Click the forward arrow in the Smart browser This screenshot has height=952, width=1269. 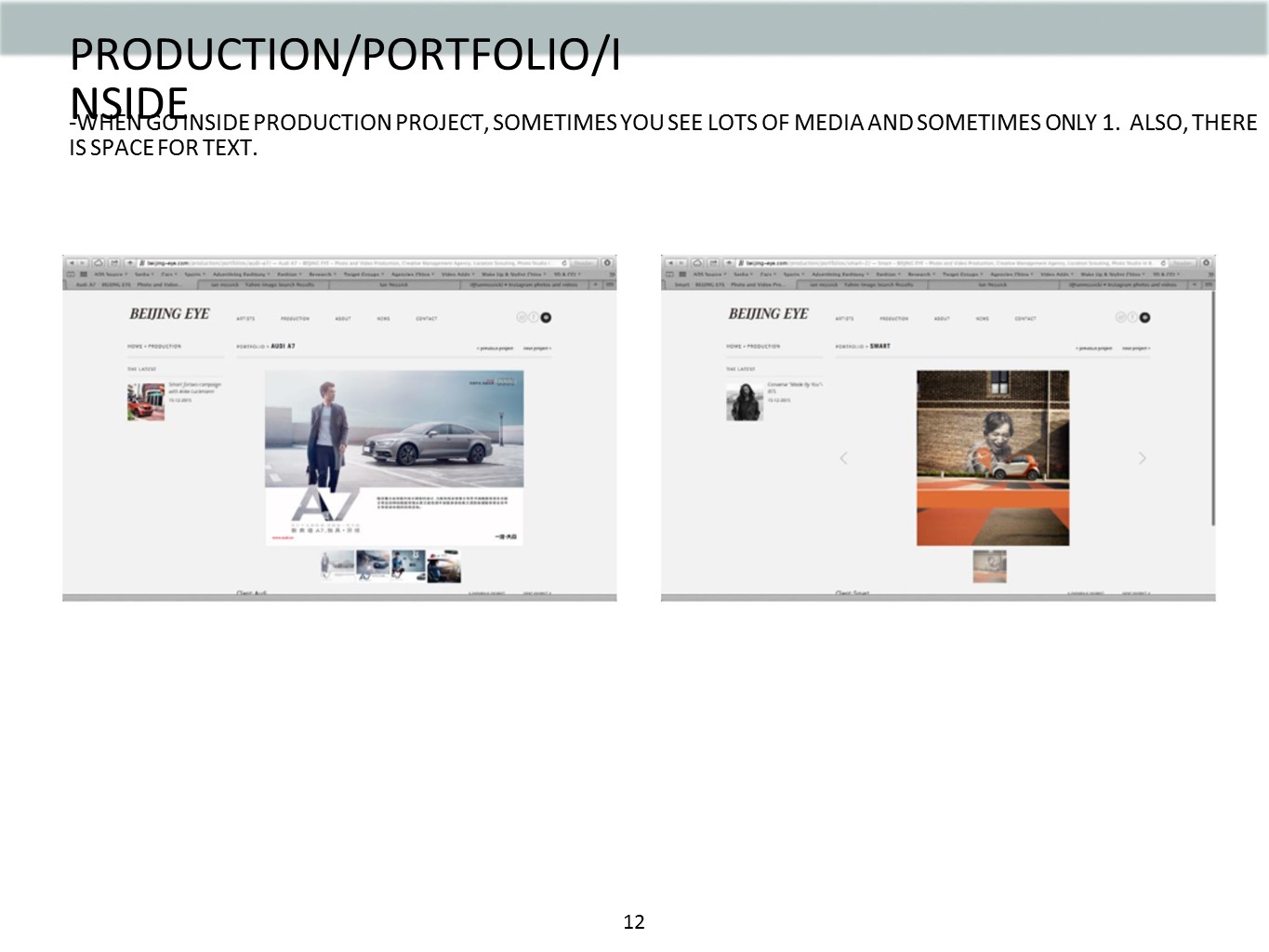click(x=681, y=263)
